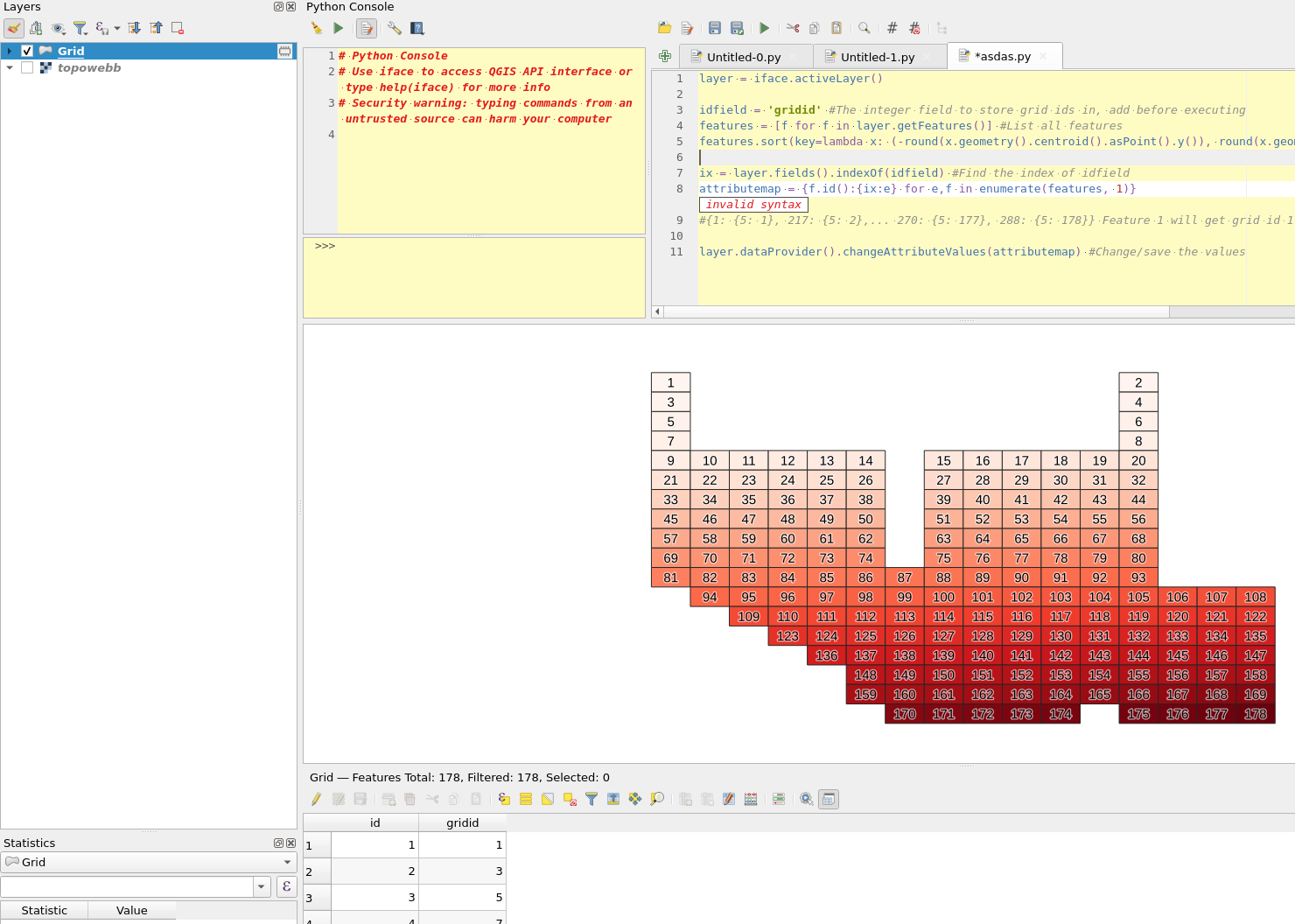Click the Value column header in Statistics

[x=132, y=910]
